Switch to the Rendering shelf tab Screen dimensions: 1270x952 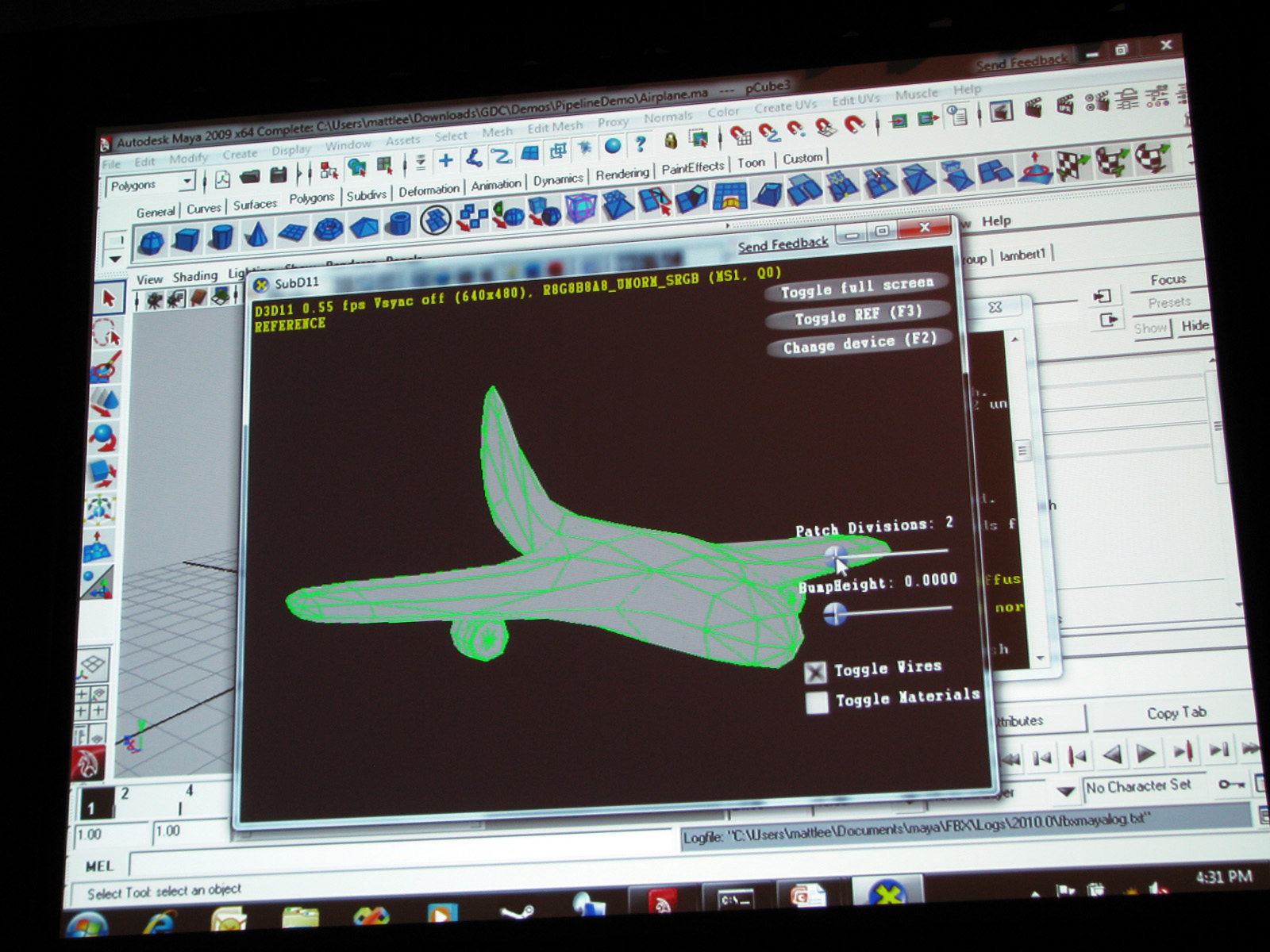pos(622,174)
